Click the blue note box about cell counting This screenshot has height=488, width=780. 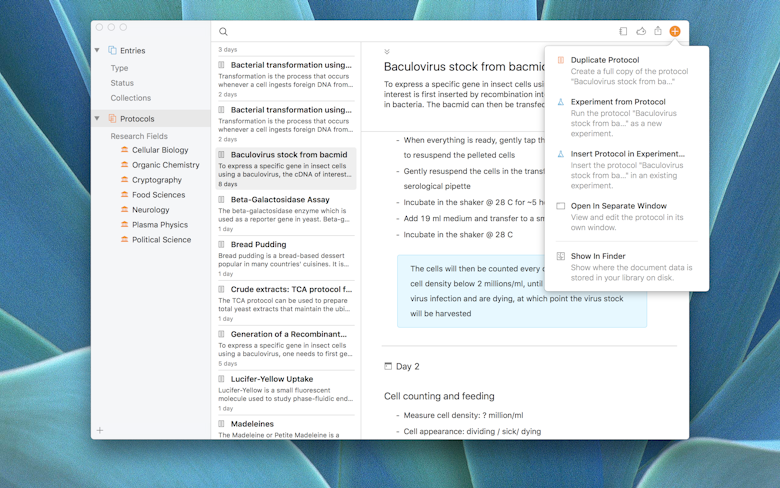(x=522, y=291)
